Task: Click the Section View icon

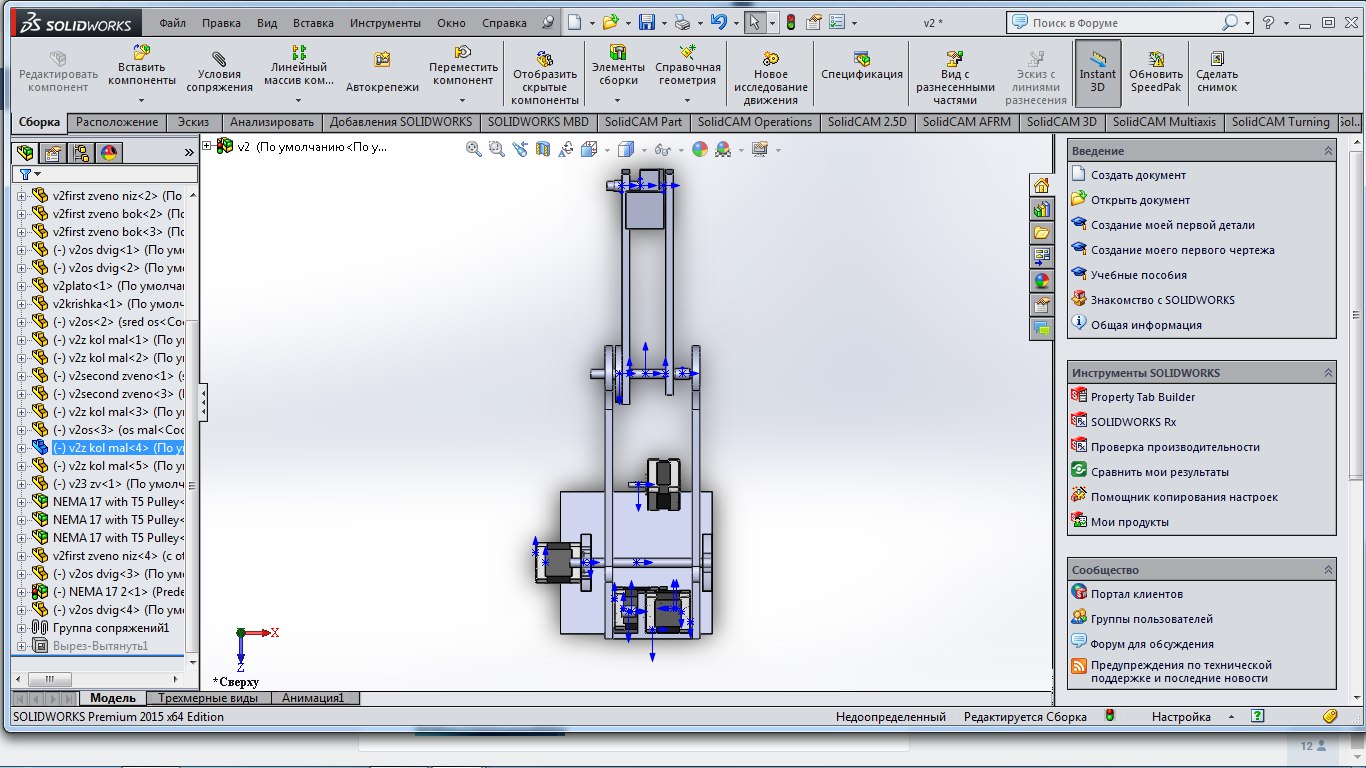Action: (x=543, y=149)
